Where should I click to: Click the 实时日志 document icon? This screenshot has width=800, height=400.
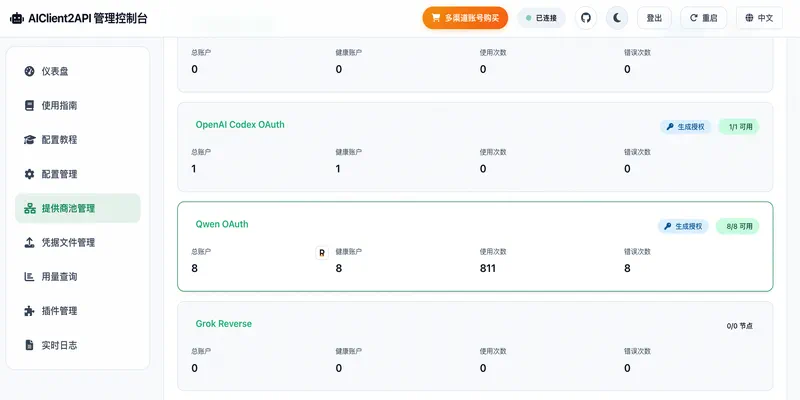[30, 345]
